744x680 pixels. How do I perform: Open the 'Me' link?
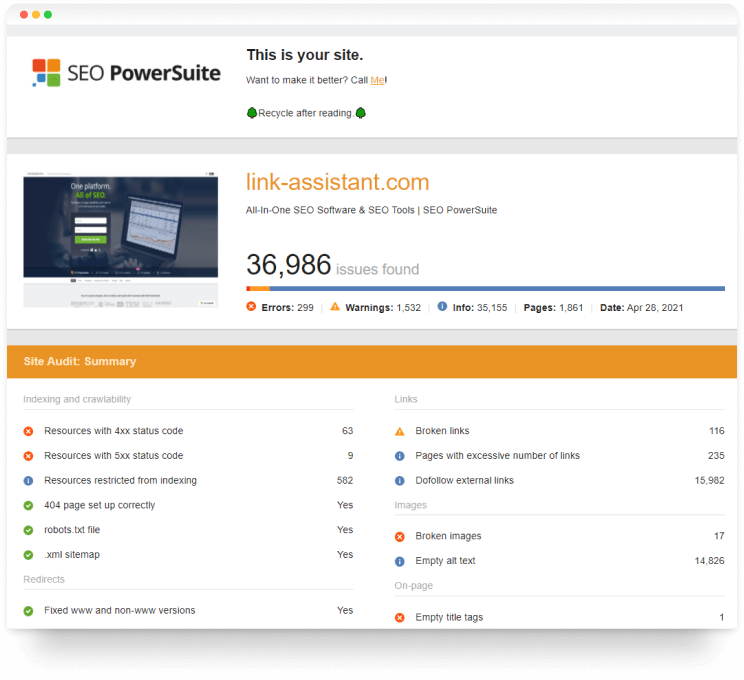(377, 80)
